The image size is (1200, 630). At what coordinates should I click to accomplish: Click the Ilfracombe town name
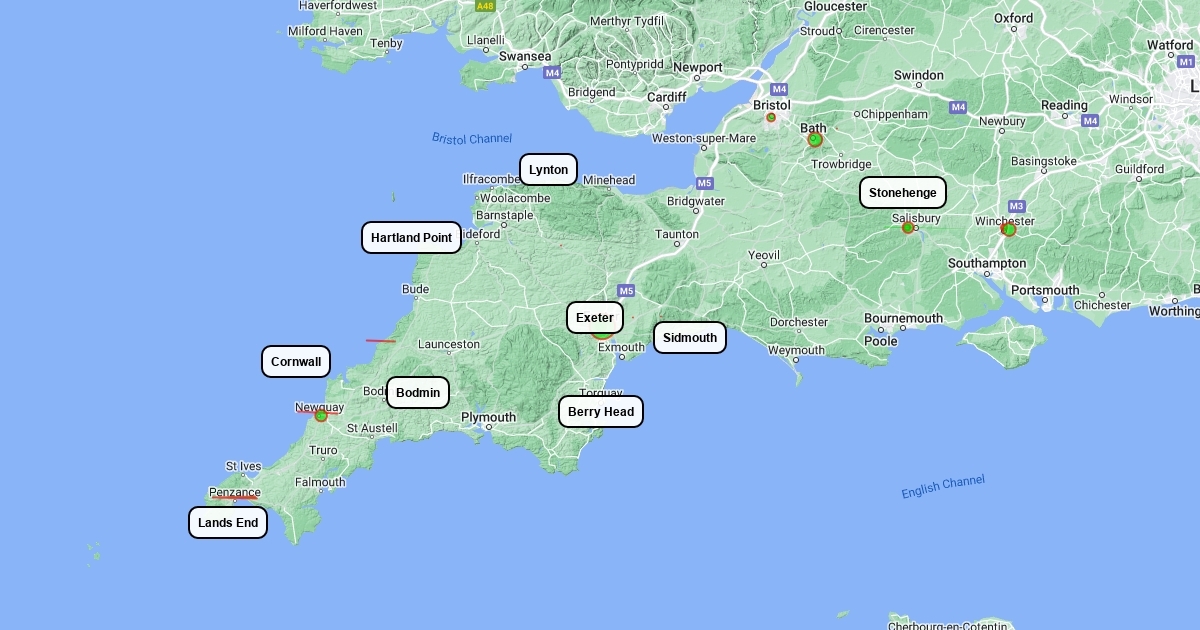(x=492, y=180)
